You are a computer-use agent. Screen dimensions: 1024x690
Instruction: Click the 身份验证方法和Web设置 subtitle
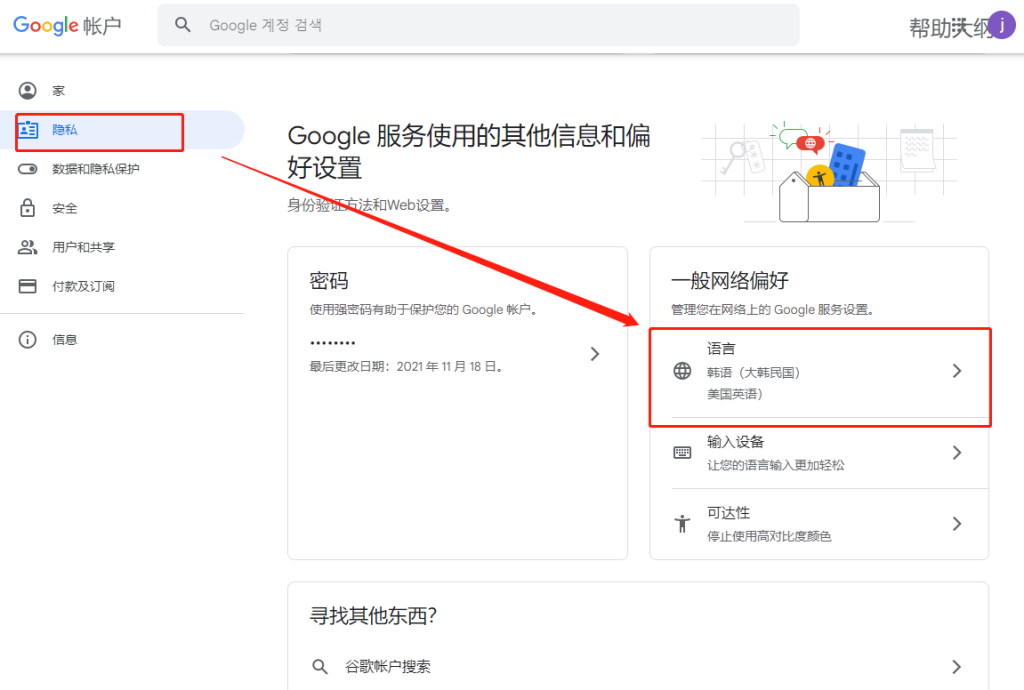click(x=370, y=206)
